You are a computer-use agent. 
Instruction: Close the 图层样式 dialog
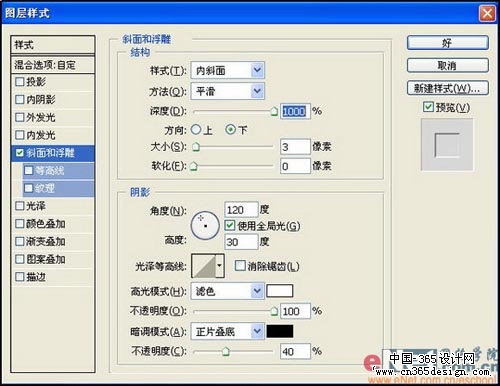[x=487, y=14]
